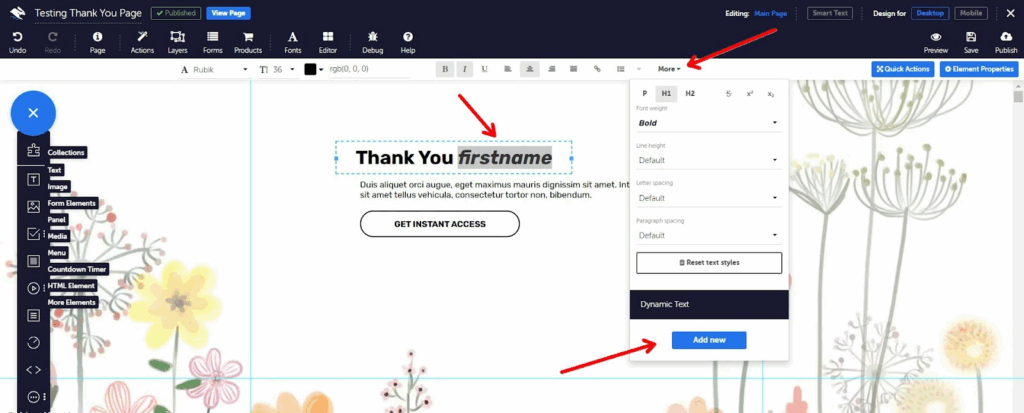1024x413 pixels.
Task: Expand the Font weight Bold dropdown
Action: (709, 123)
